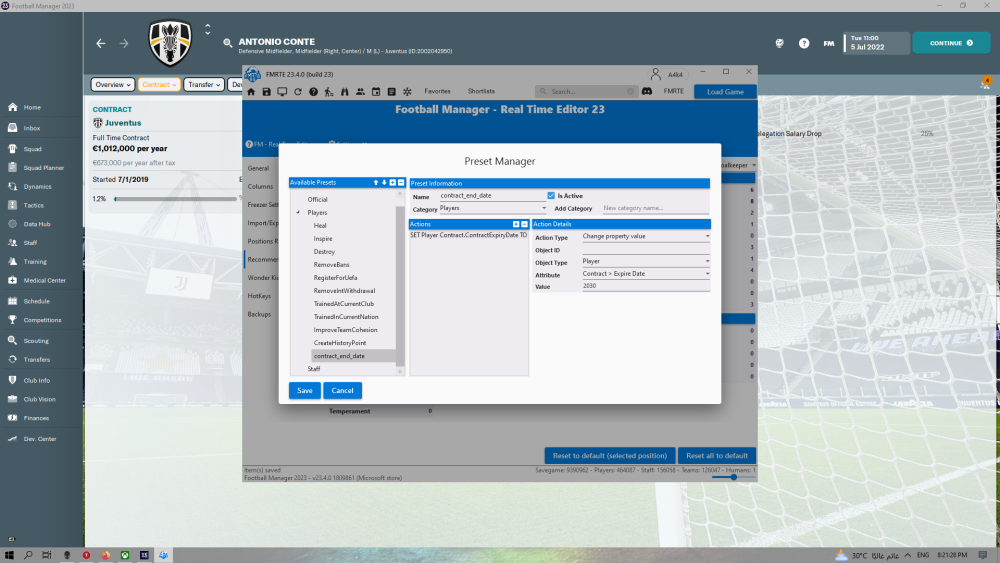Click Continue button in Football Manager
The image size is (1000, 563).
[951, 43]
